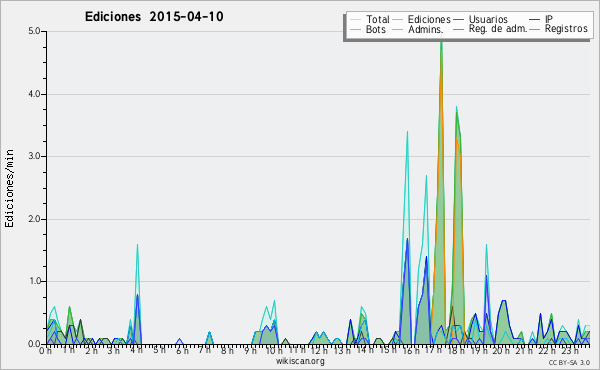
Task: Click the '0.0' y-axis value
Action: tap(34, 344)
